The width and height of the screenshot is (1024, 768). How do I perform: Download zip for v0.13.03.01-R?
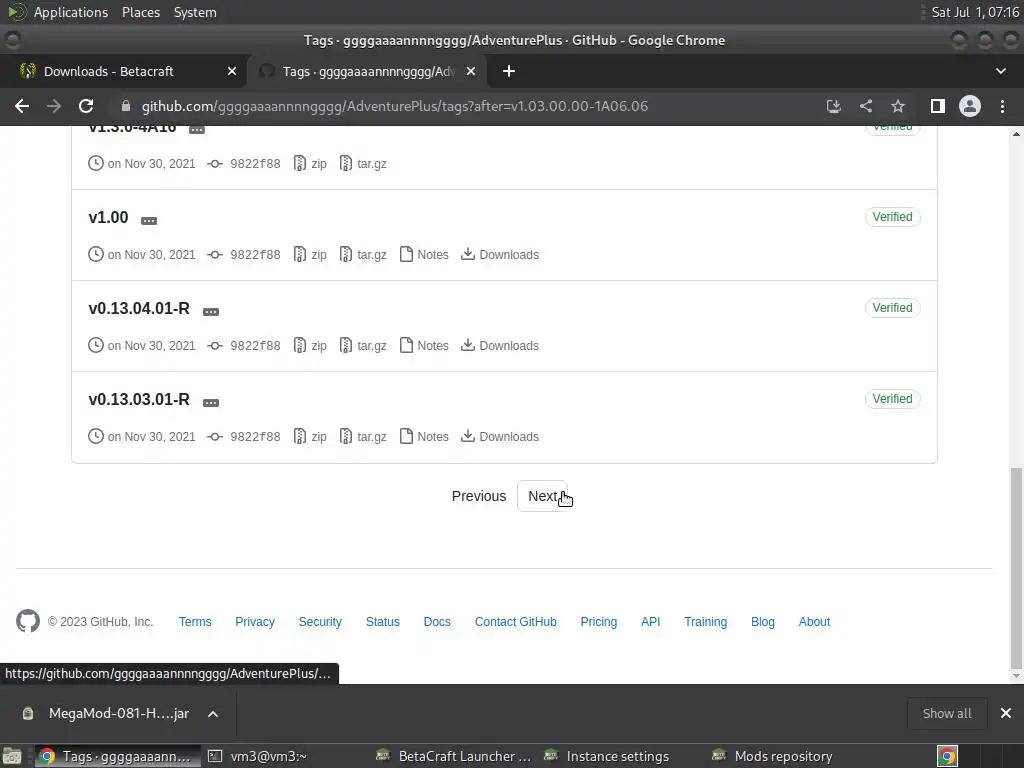point(310,436)
